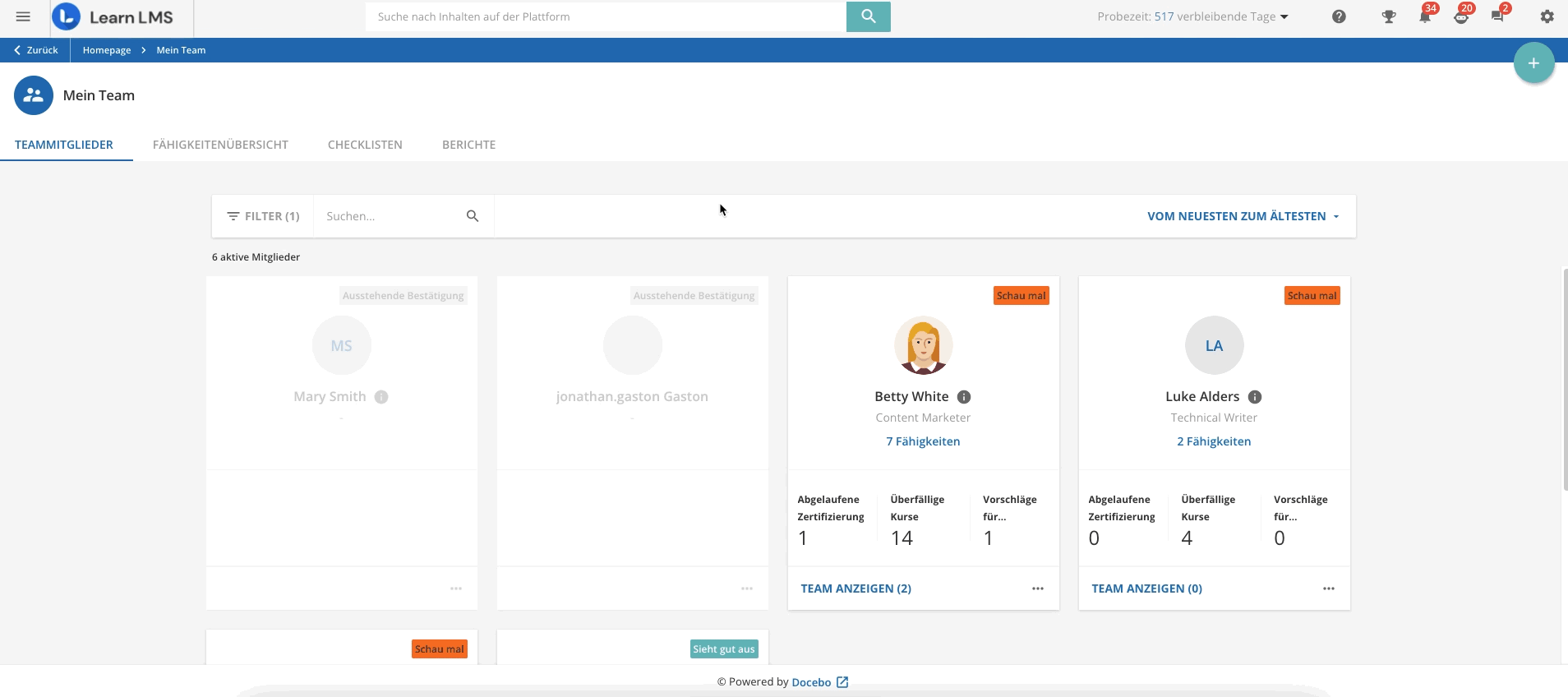This screenshot has width=1568, height=697.
Task: Click info icon beside Luke Alders
Action: point(1255,397)
